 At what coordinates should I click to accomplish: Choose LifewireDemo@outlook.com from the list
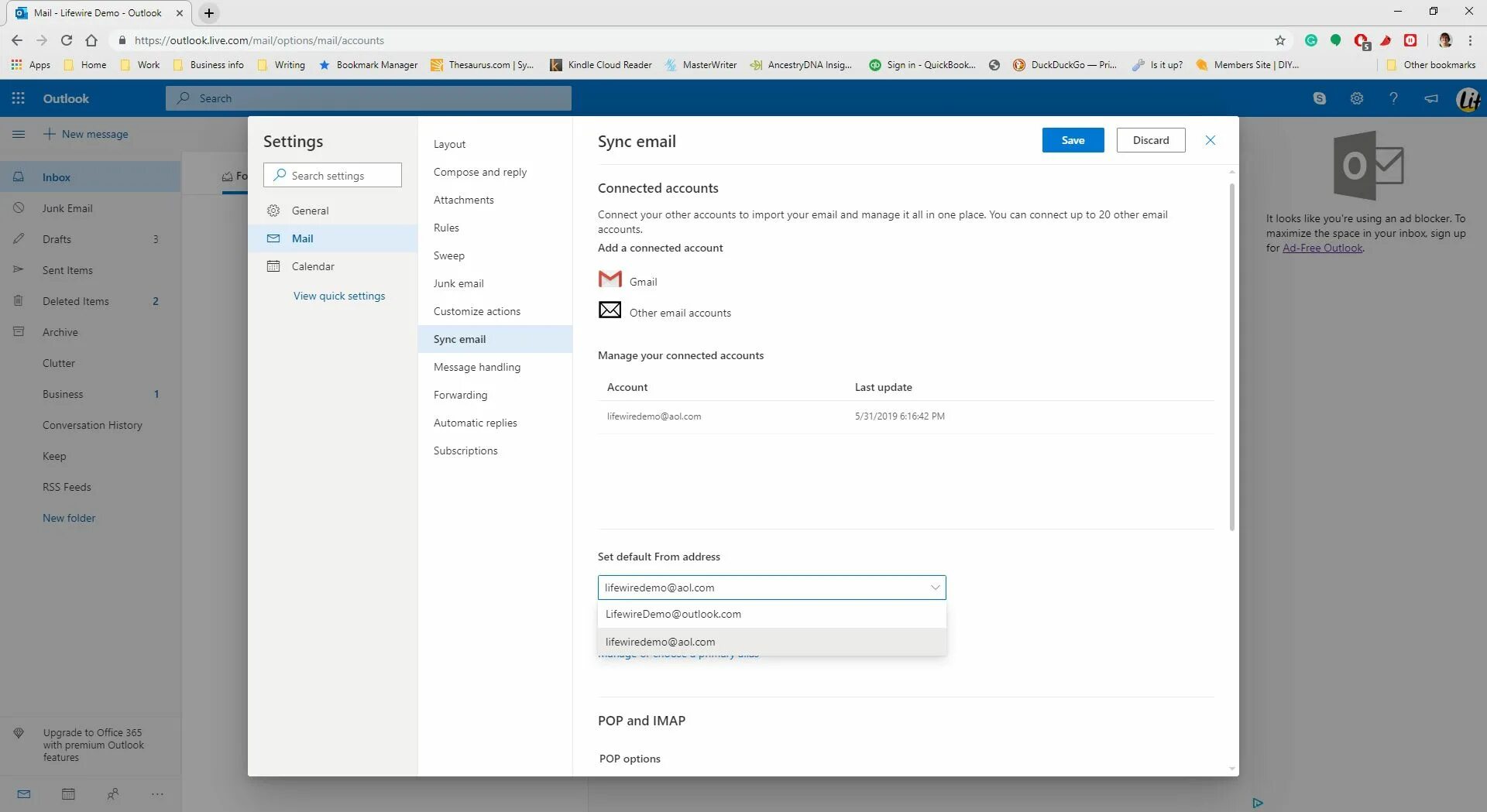[x=772, y=614]
